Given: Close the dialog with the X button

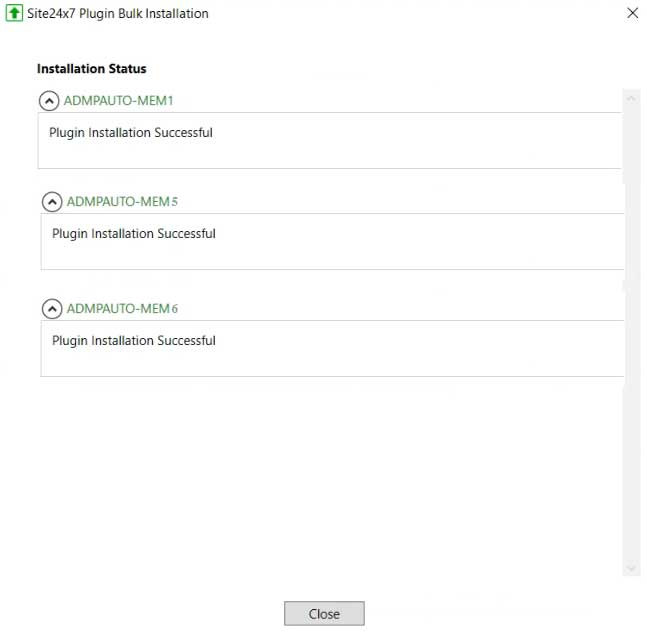Looking at the screenshot, I should (x=631, y=14).
